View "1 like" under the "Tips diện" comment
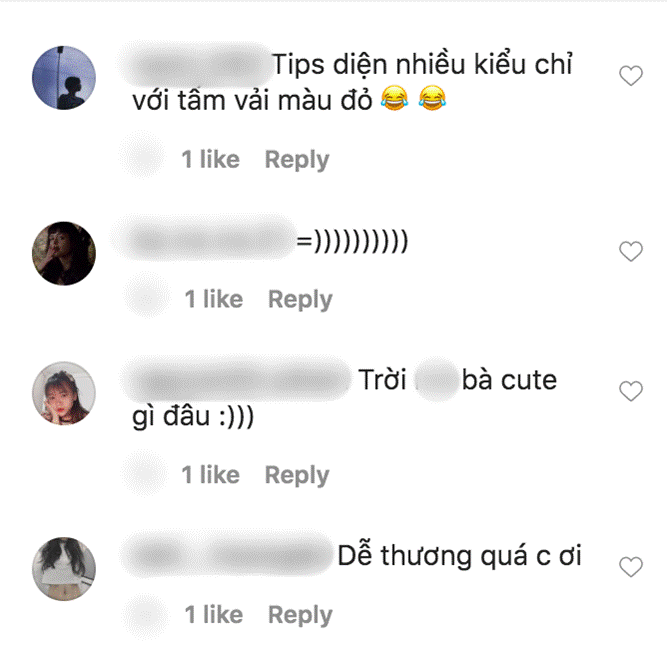The width and height of the screenshot is (667, 649). [211, 159]
